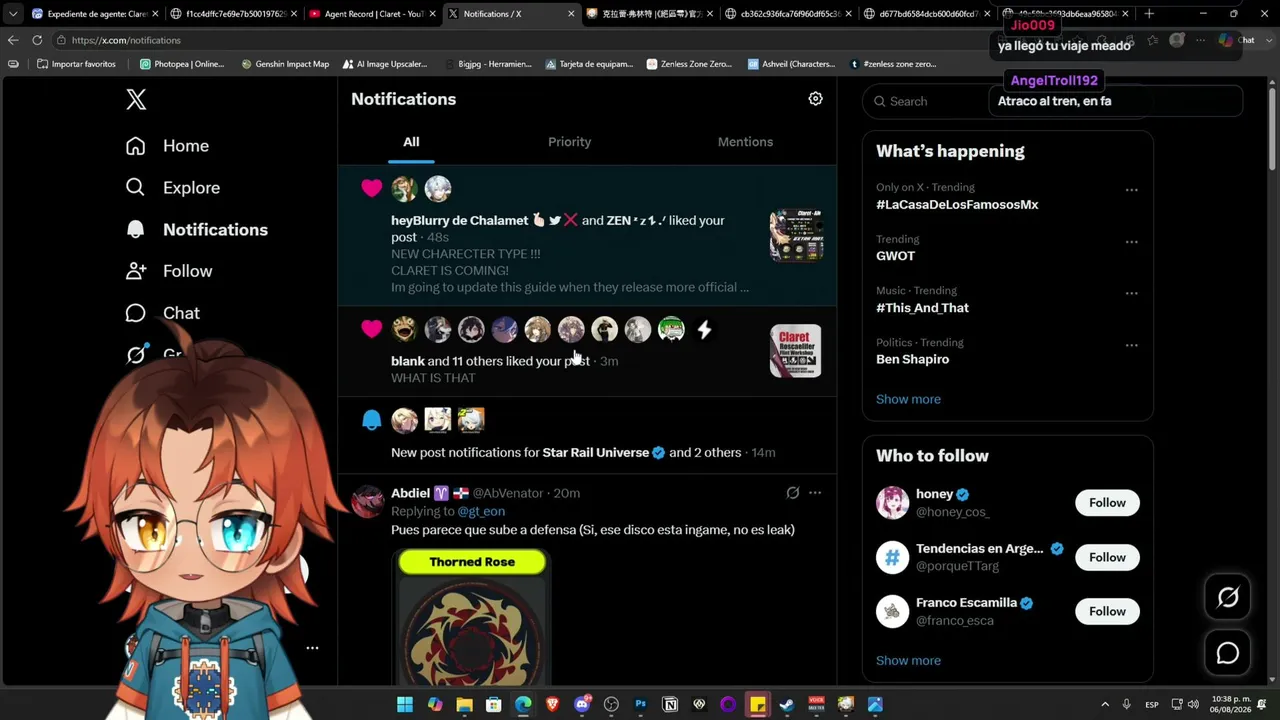Switch to Expediente de agente browser tab
Image resolution: width=1280 pixels, height=720 pixels.
(x=94, y=14)
